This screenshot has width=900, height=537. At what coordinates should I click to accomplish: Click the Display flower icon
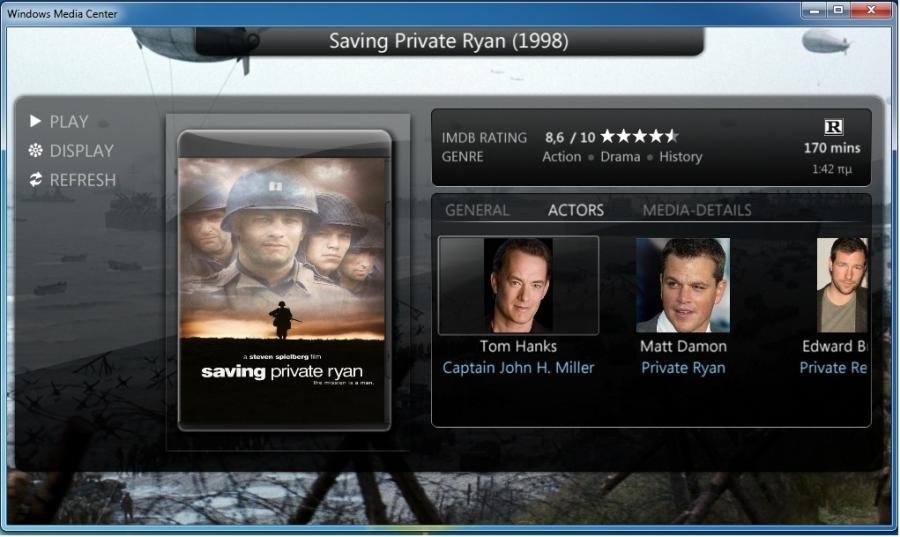pos(36,150)
